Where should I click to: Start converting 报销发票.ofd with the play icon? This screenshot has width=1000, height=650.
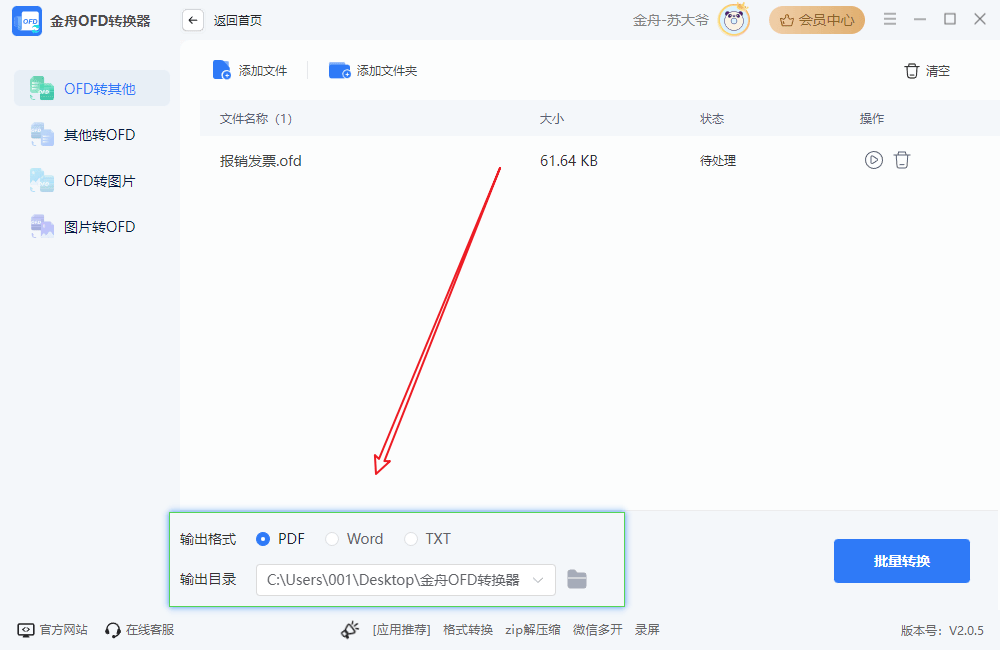(873, 159)
